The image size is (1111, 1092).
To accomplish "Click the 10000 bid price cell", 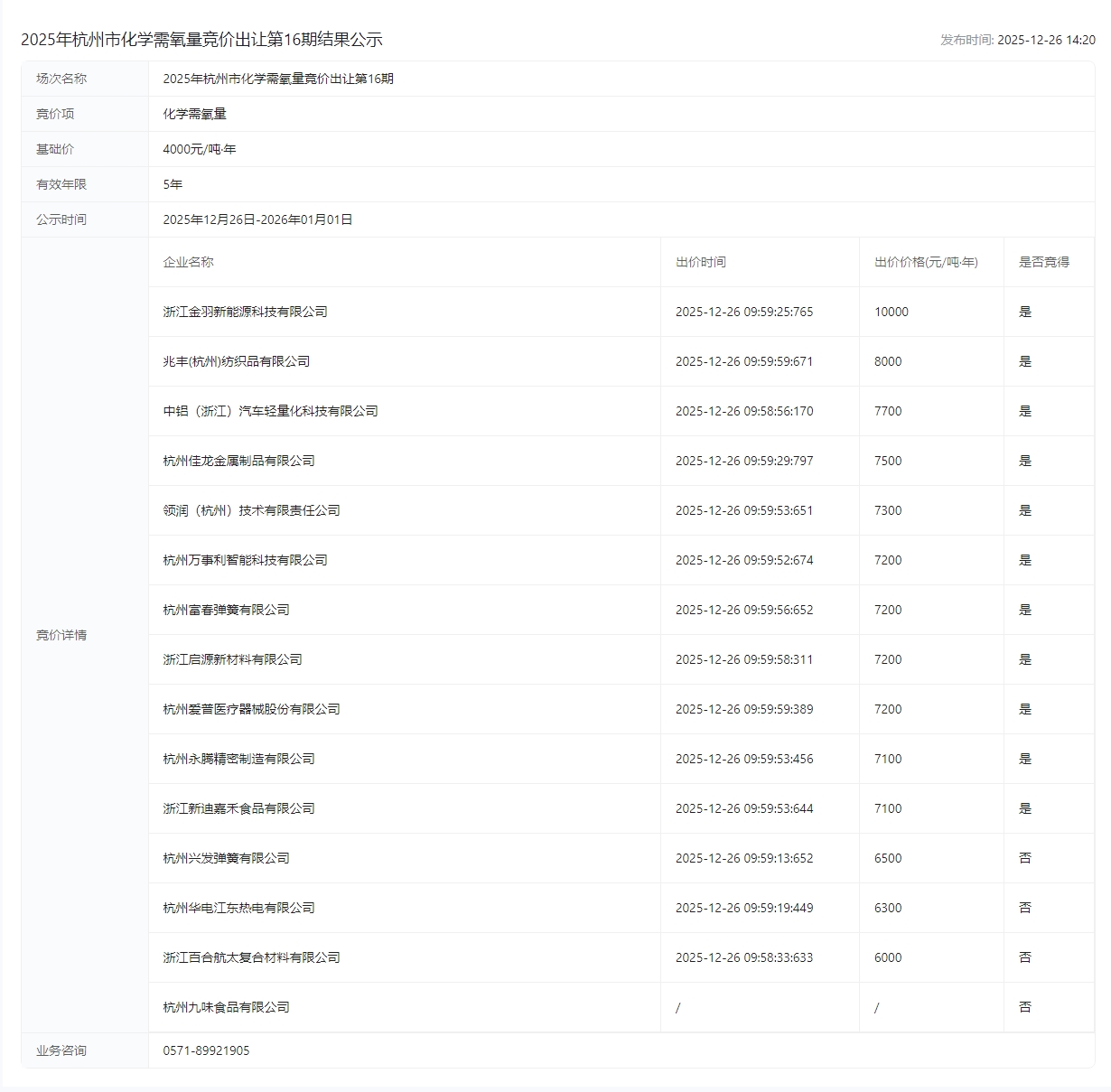I will coord(891,312).
